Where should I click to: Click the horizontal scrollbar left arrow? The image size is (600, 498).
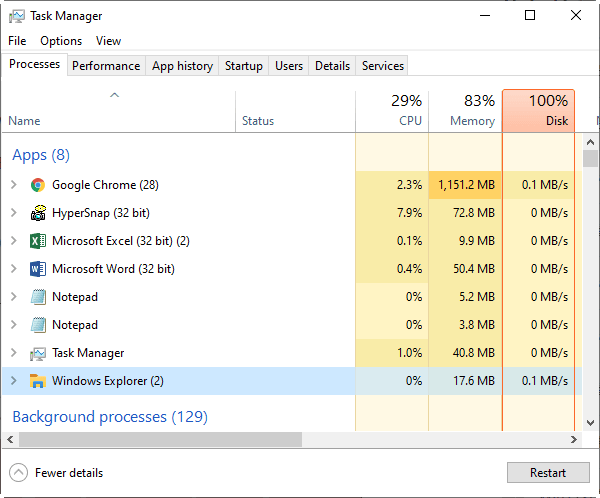coord(10,439)
